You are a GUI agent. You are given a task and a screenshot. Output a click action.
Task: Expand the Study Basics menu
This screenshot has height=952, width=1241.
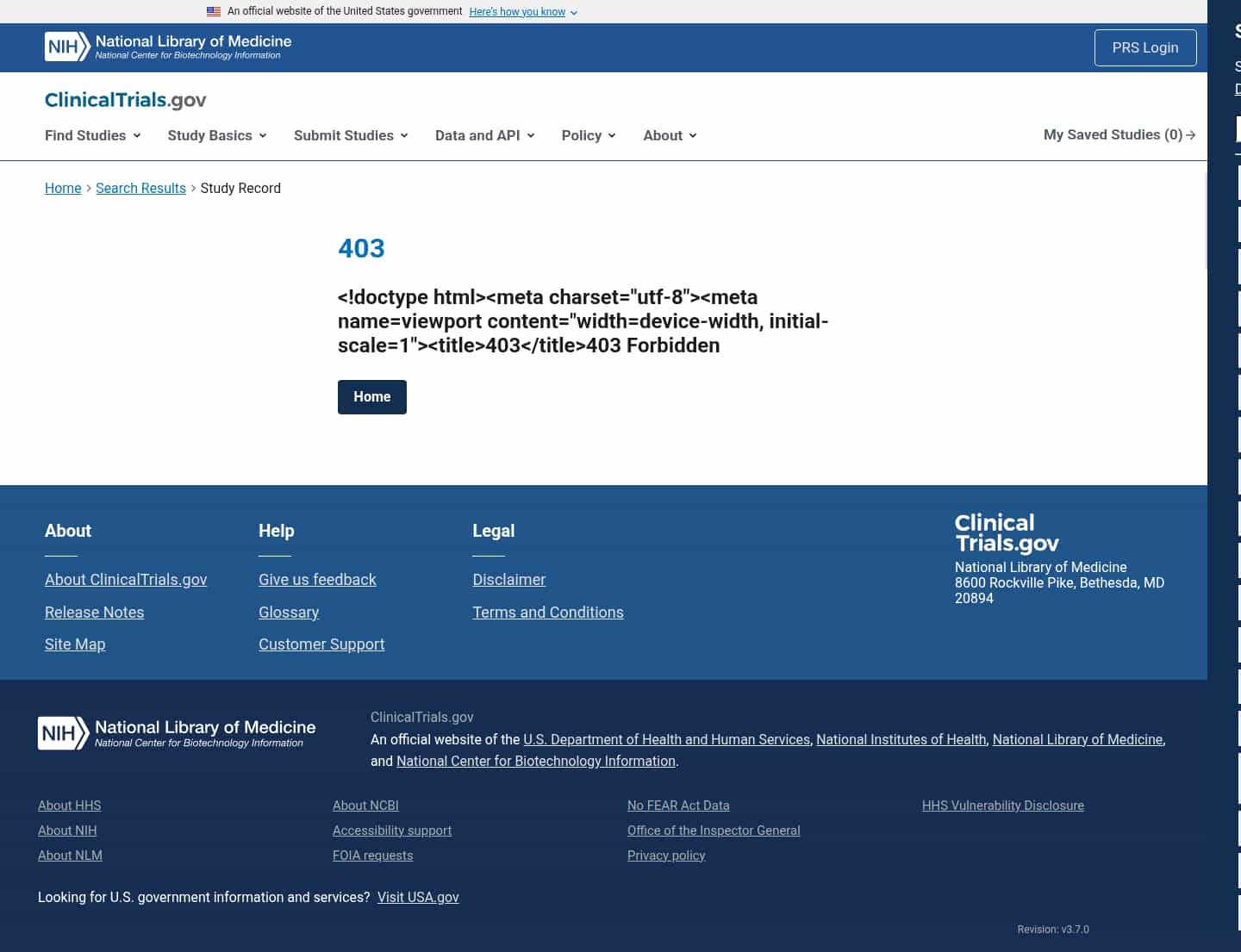coord(217,135)
